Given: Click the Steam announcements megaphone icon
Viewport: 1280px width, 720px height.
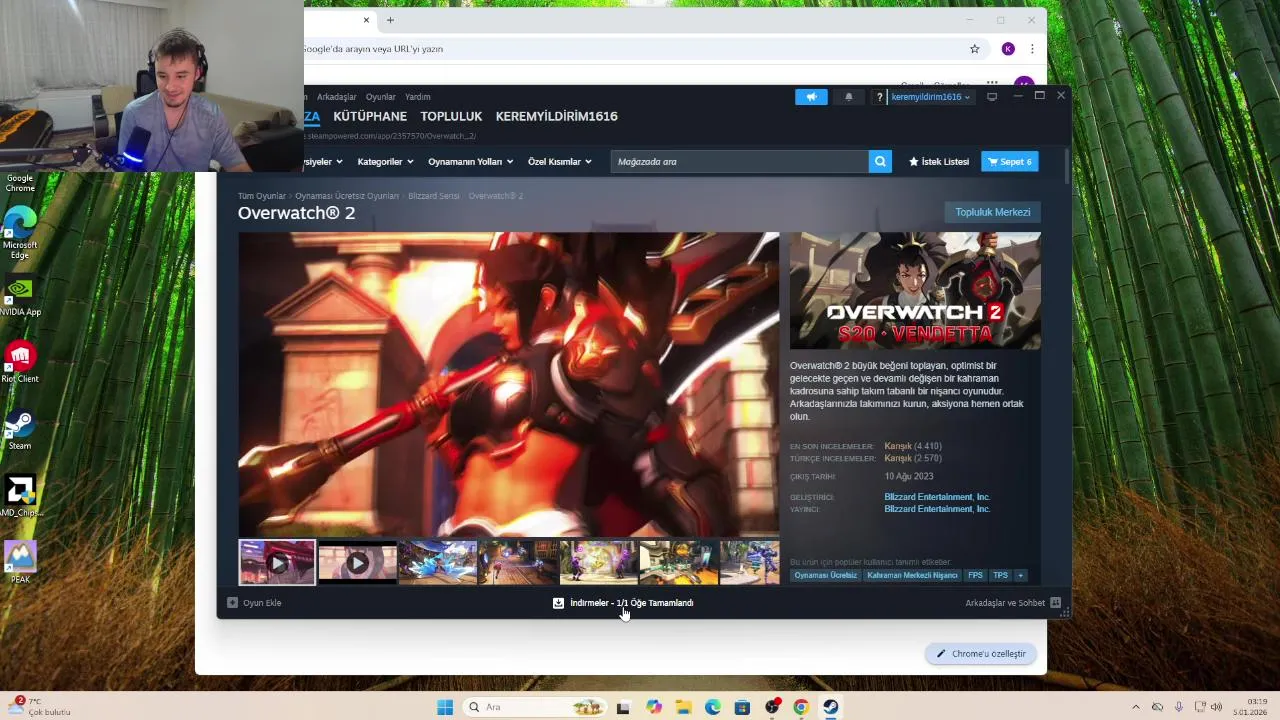Looking at the screenshot, I should click(x=811, y=97).
